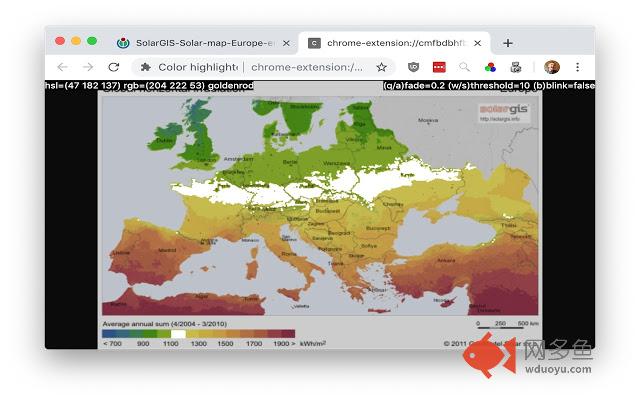Open the shield extension icon in the toolbar
640x400 pixels.
point(413,67)
